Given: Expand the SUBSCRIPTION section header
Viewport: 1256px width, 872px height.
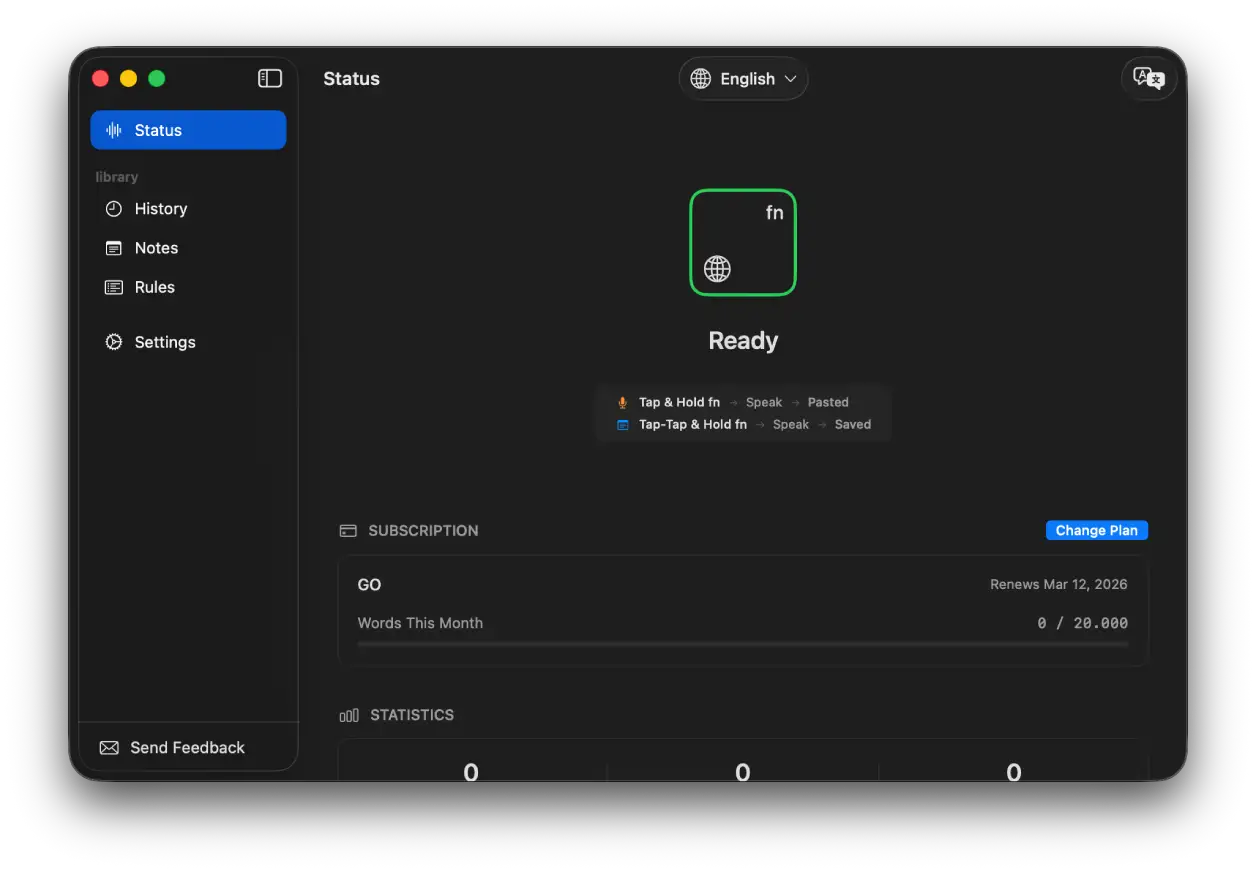Looking at the screenshot, I should pos(423,530).
